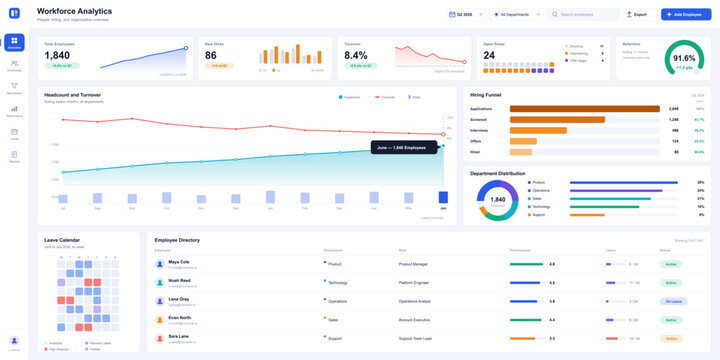Image resolution: width=720 pixels, height=360 pixels.
Task: Open the All Departments filter dropdown
Action: [x=517, y=15]
